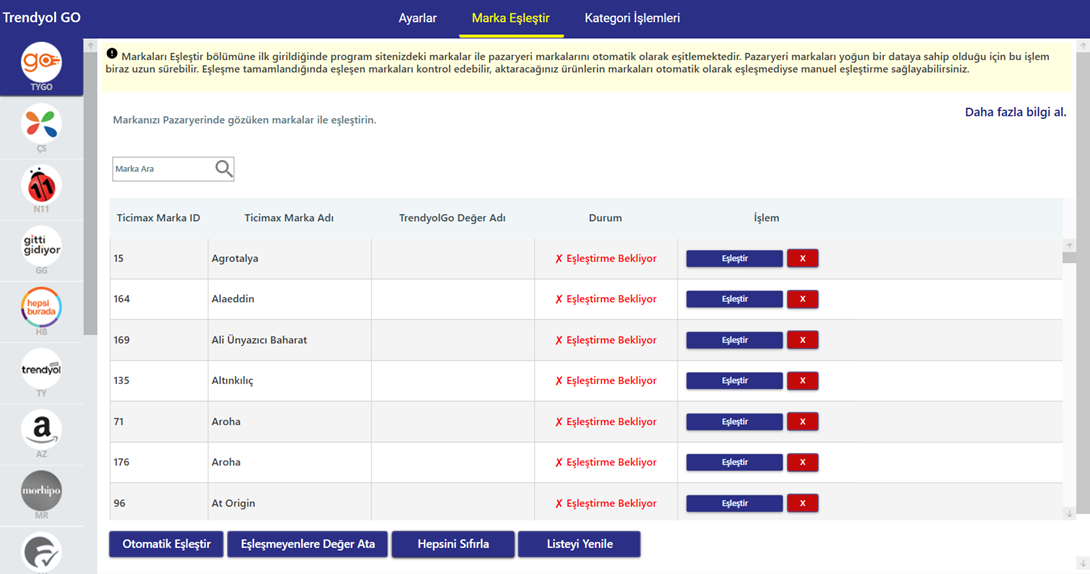
Task: Click Eşleştirme Bekliyor status for Agrotalya
Action: (605, 259)
